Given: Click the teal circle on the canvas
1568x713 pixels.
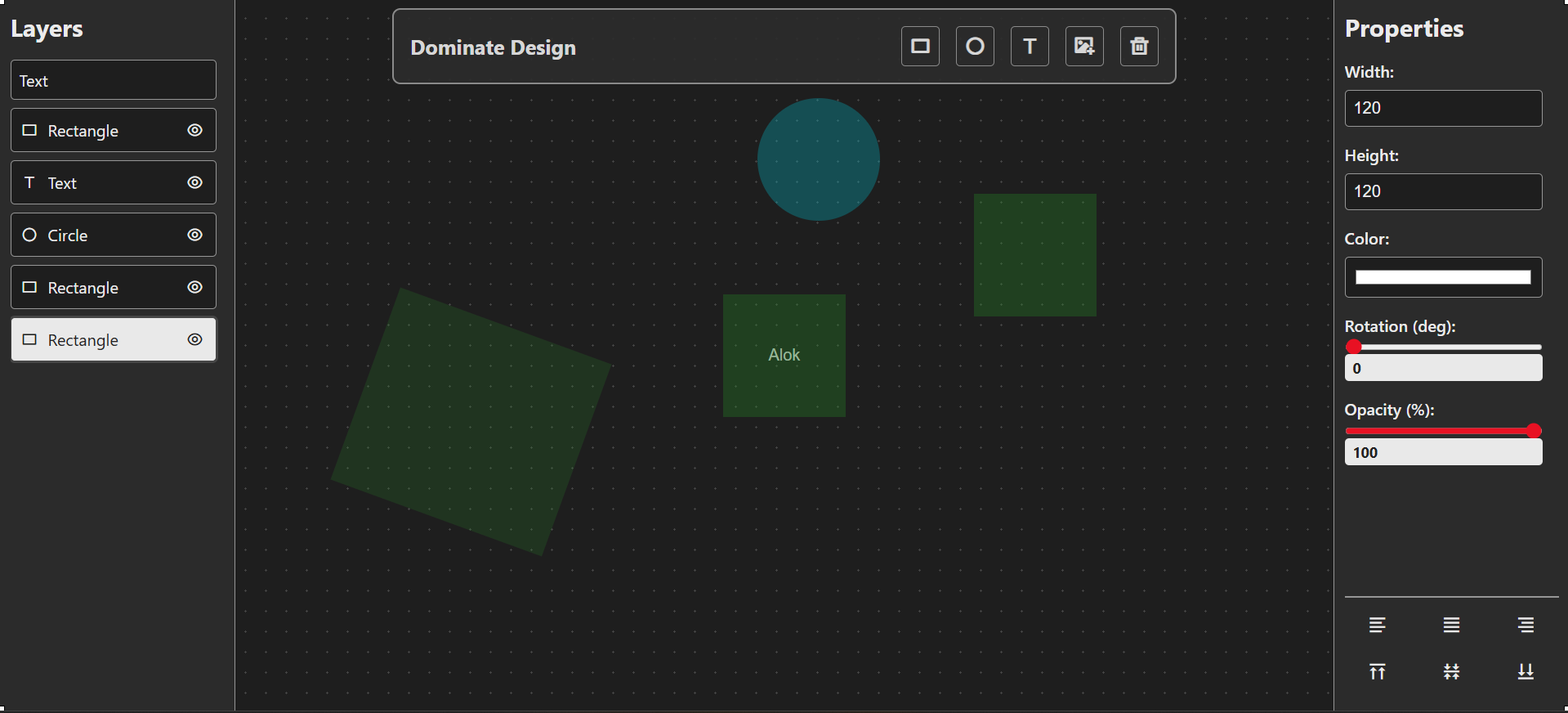Looking at the screenshot, I should [x=818, y=159].
